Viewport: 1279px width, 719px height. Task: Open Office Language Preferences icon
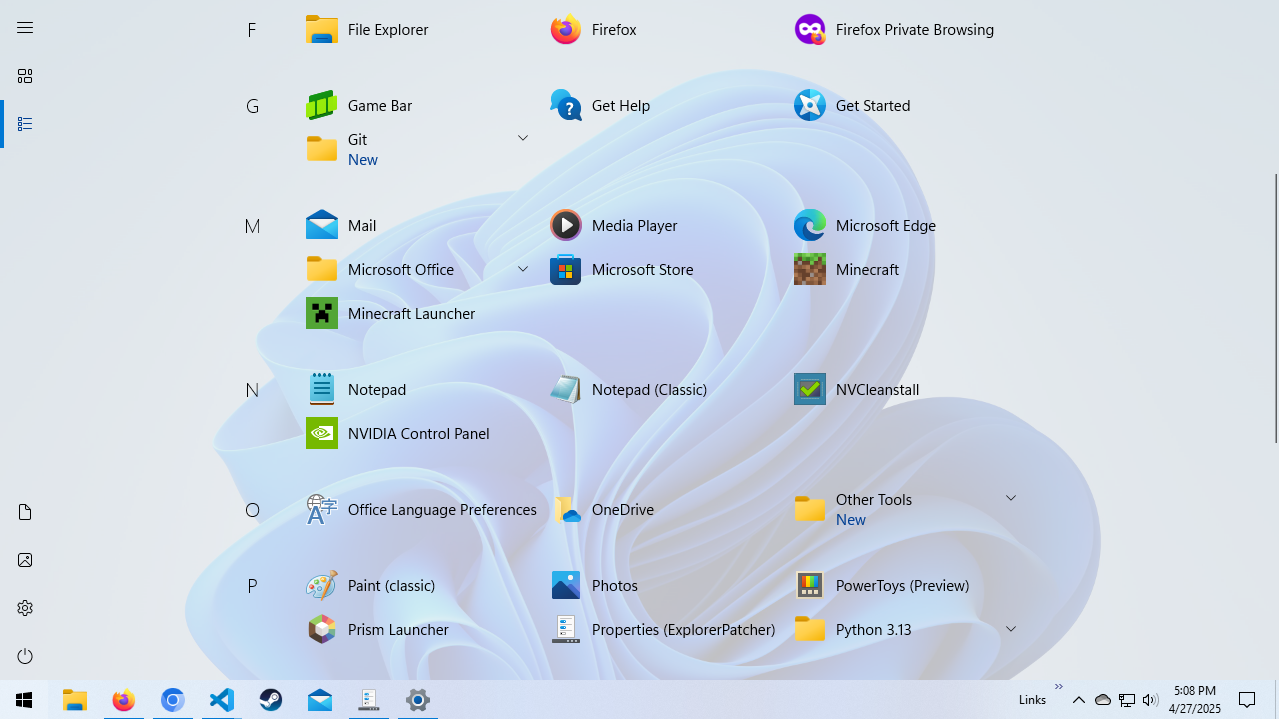(x=322, y=509)
